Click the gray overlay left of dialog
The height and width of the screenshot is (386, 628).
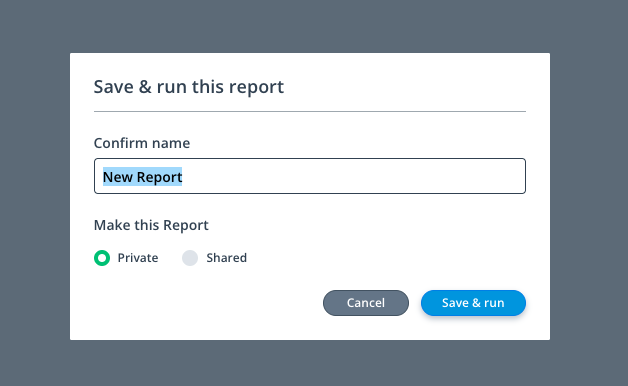(x=35, y=196)
